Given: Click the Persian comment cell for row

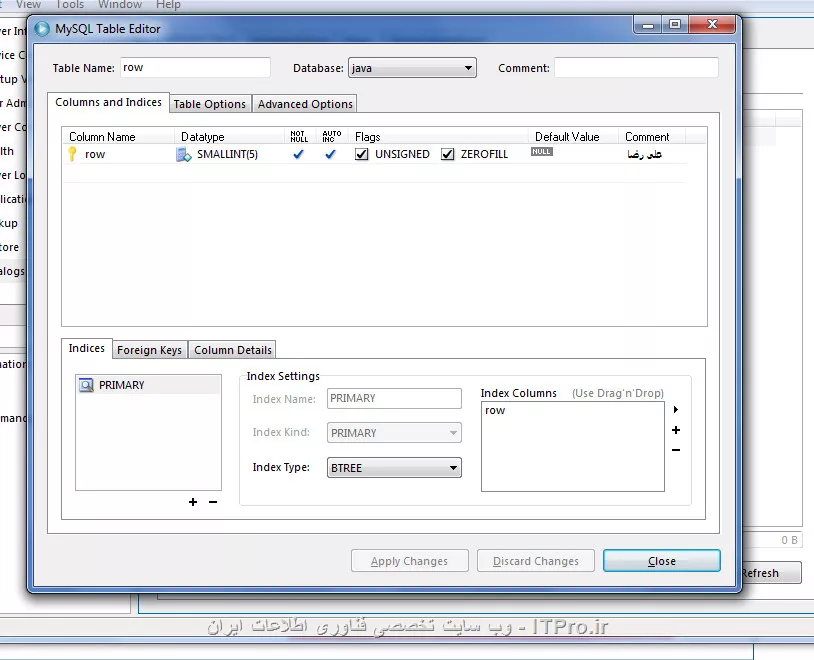Looking at the screenshot, I should (644, 154).
